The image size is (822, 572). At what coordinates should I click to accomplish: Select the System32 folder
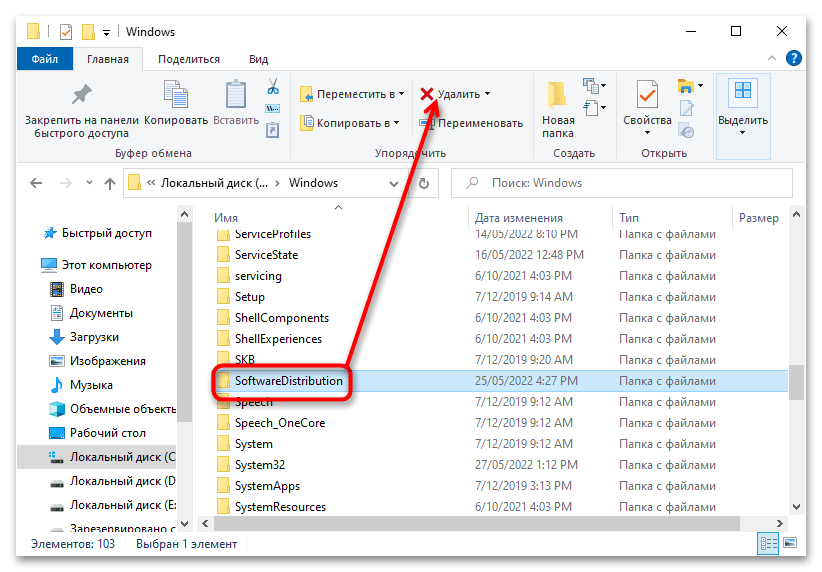tap(259, 465)
